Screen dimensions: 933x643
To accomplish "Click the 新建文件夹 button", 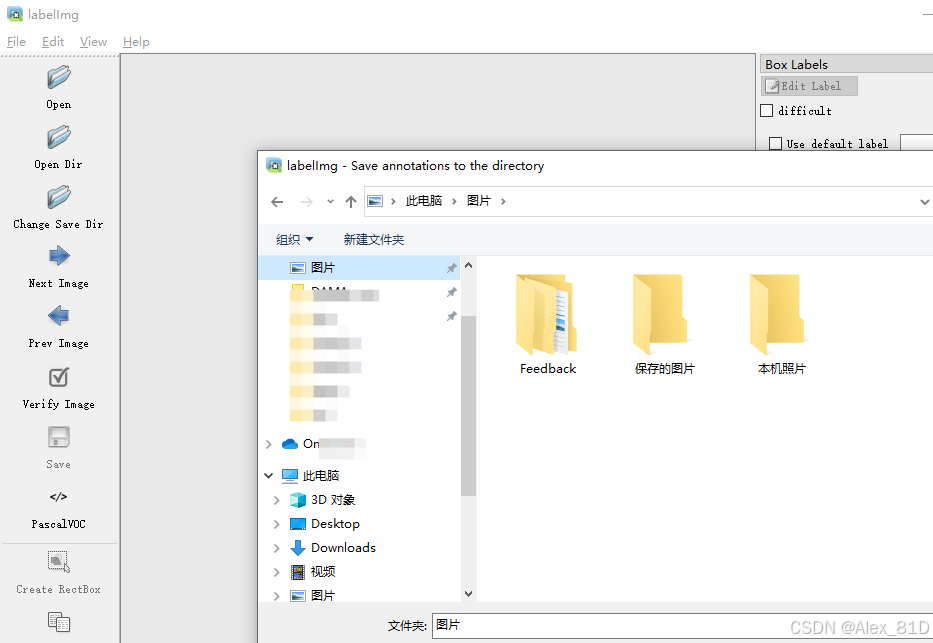I will [x=374, y=240].
